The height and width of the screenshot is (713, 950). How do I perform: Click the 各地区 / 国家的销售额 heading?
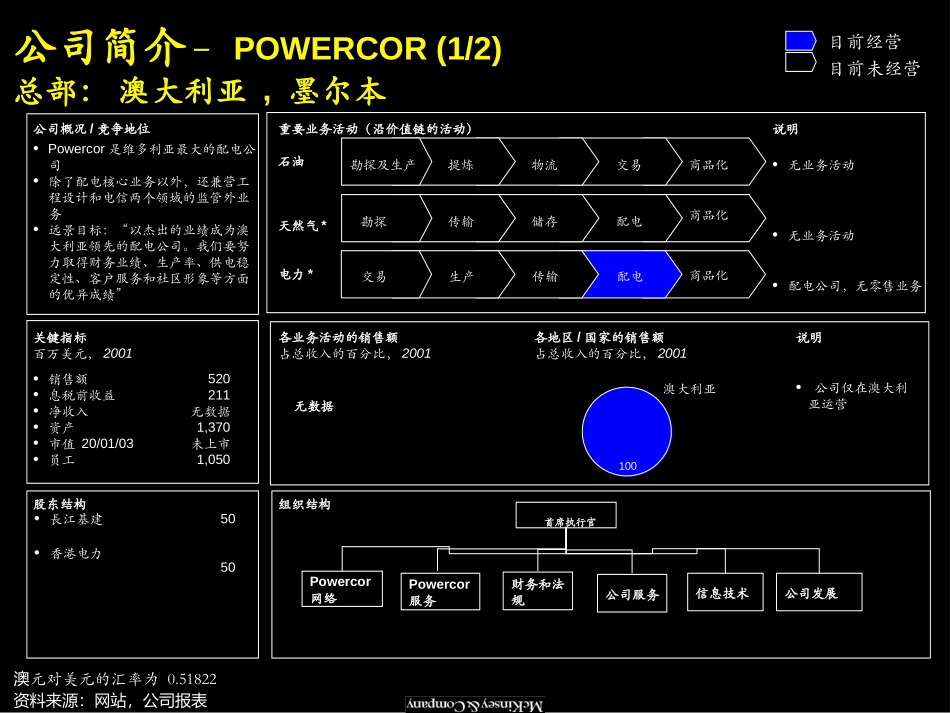click(599, 337)
